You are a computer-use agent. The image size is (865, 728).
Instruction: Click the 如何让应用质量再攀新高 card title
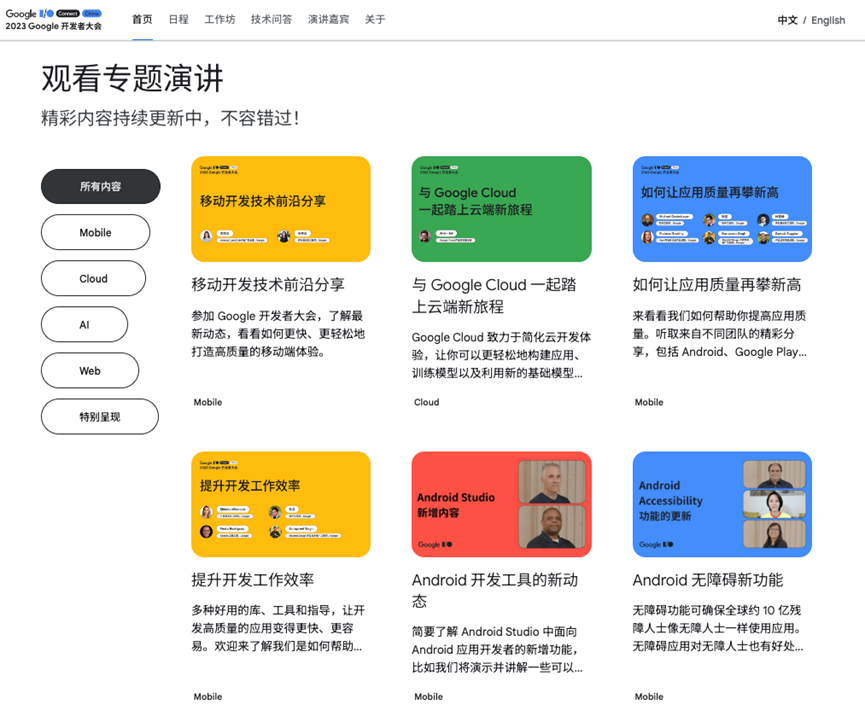[717, 285]
